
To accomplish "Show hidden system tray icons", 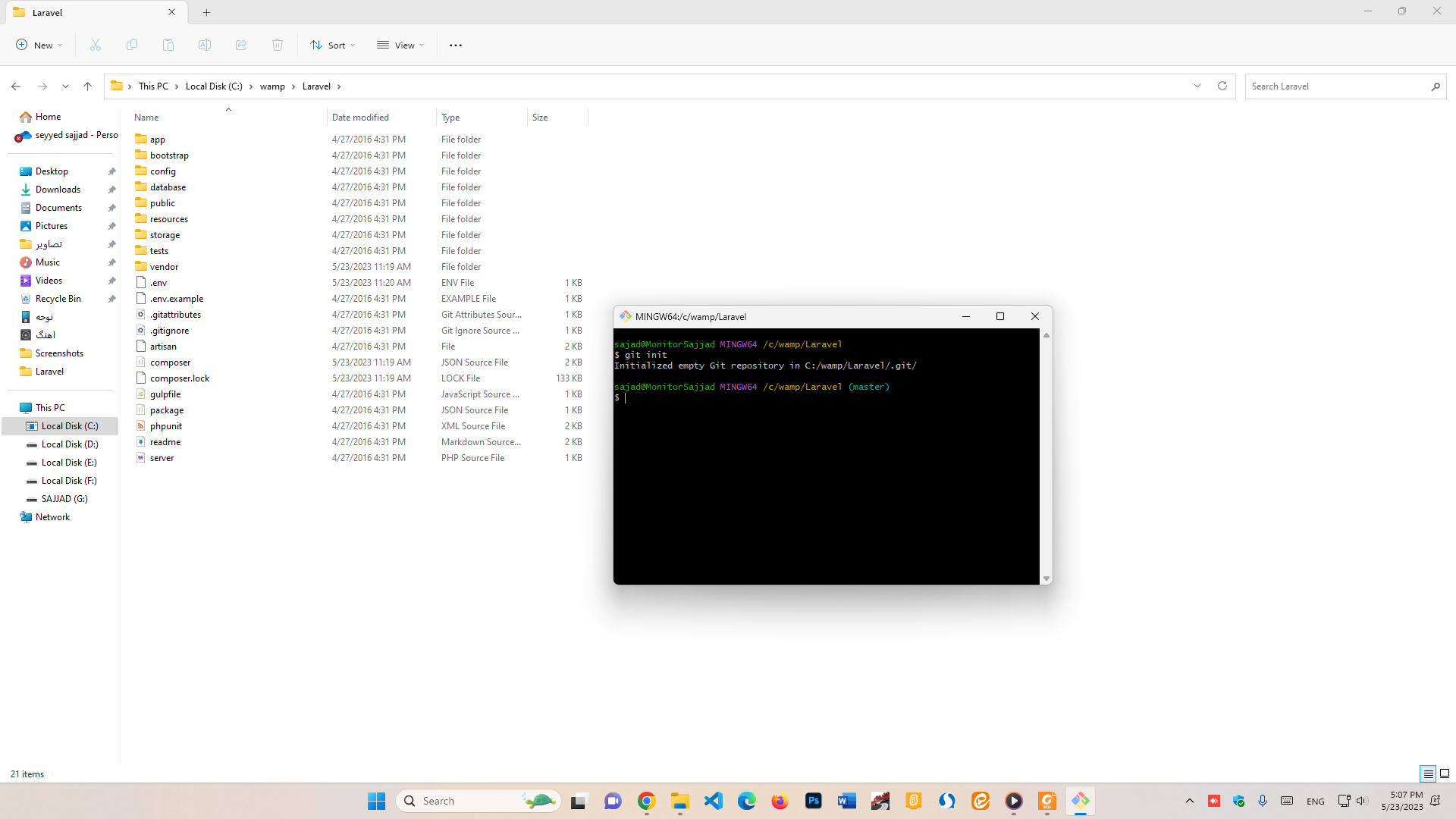I will [x=1190, y=801].
